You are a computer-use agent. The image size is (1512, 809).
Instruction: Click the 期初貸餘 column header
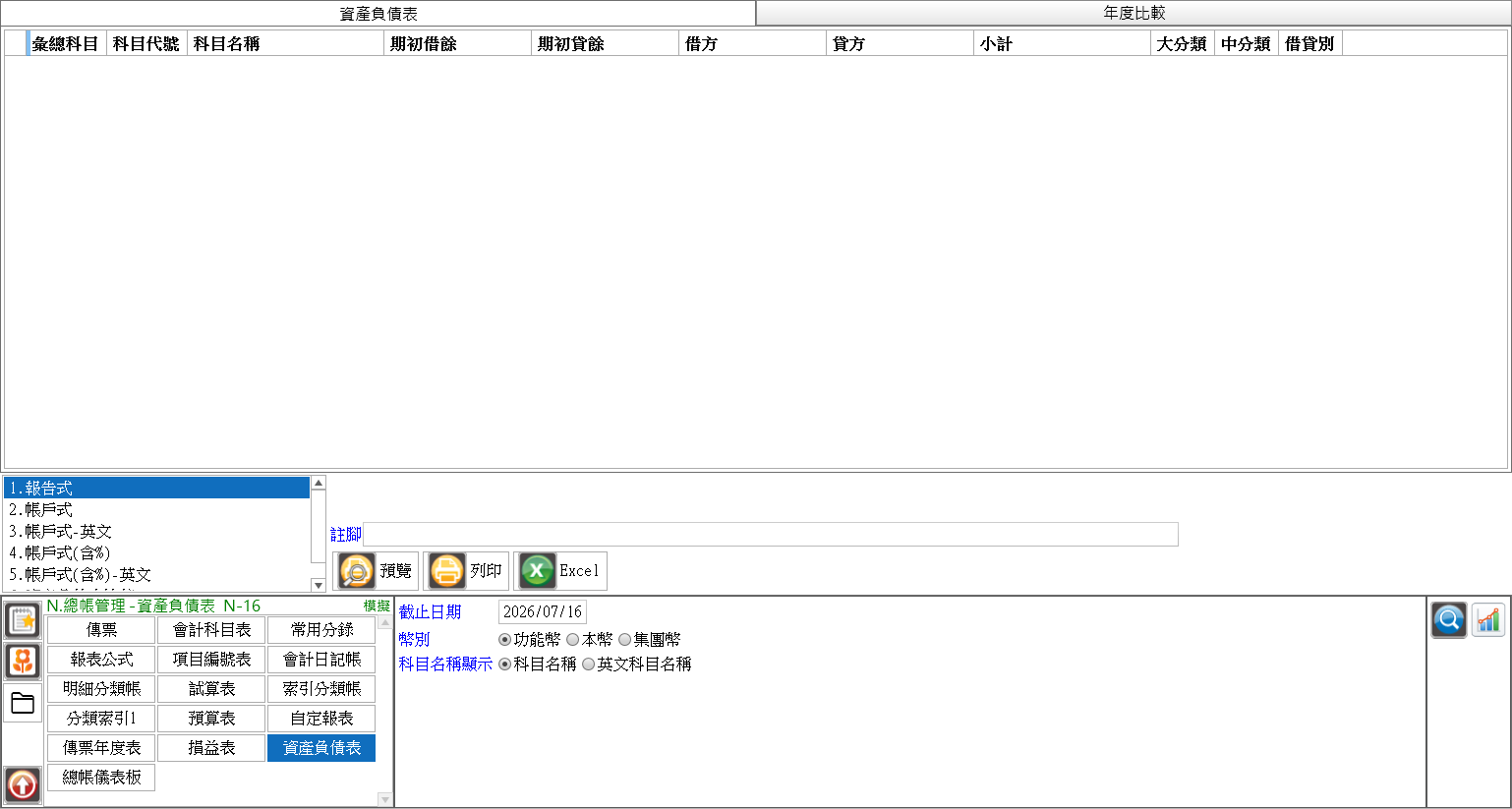[x=605, y=44]
